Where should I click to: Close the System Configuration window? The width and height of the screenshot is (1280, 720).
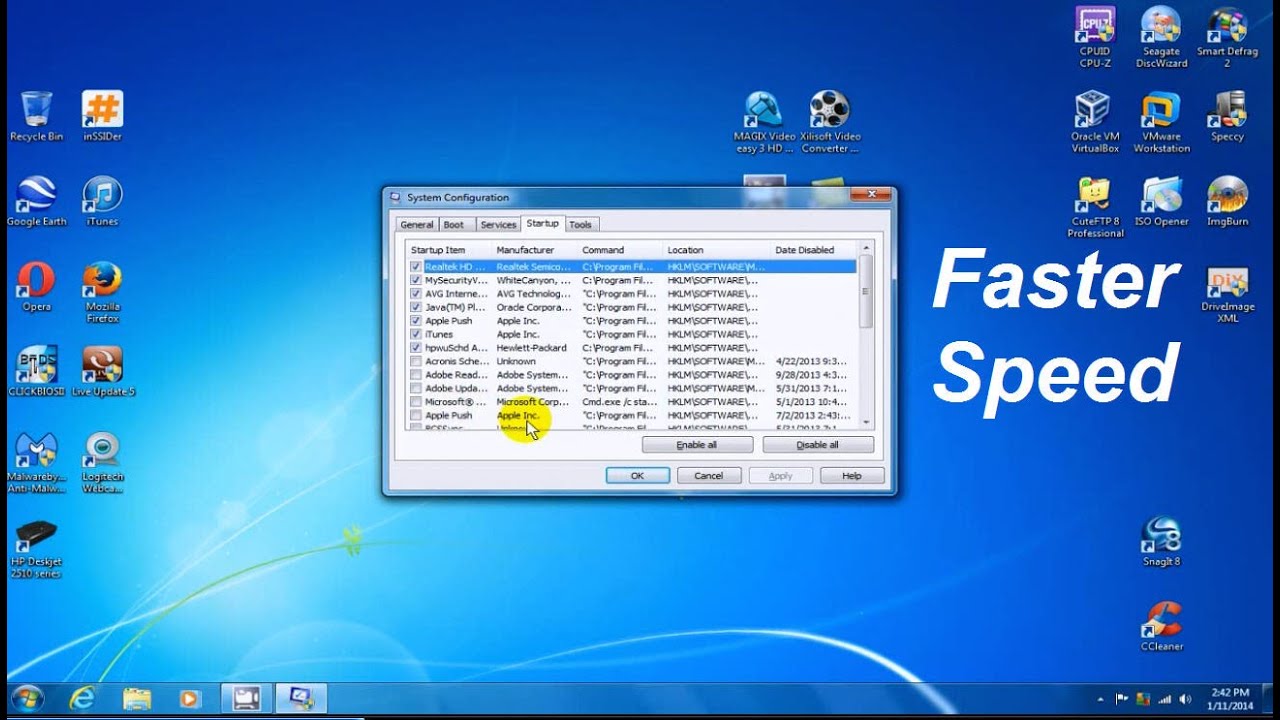872,194
